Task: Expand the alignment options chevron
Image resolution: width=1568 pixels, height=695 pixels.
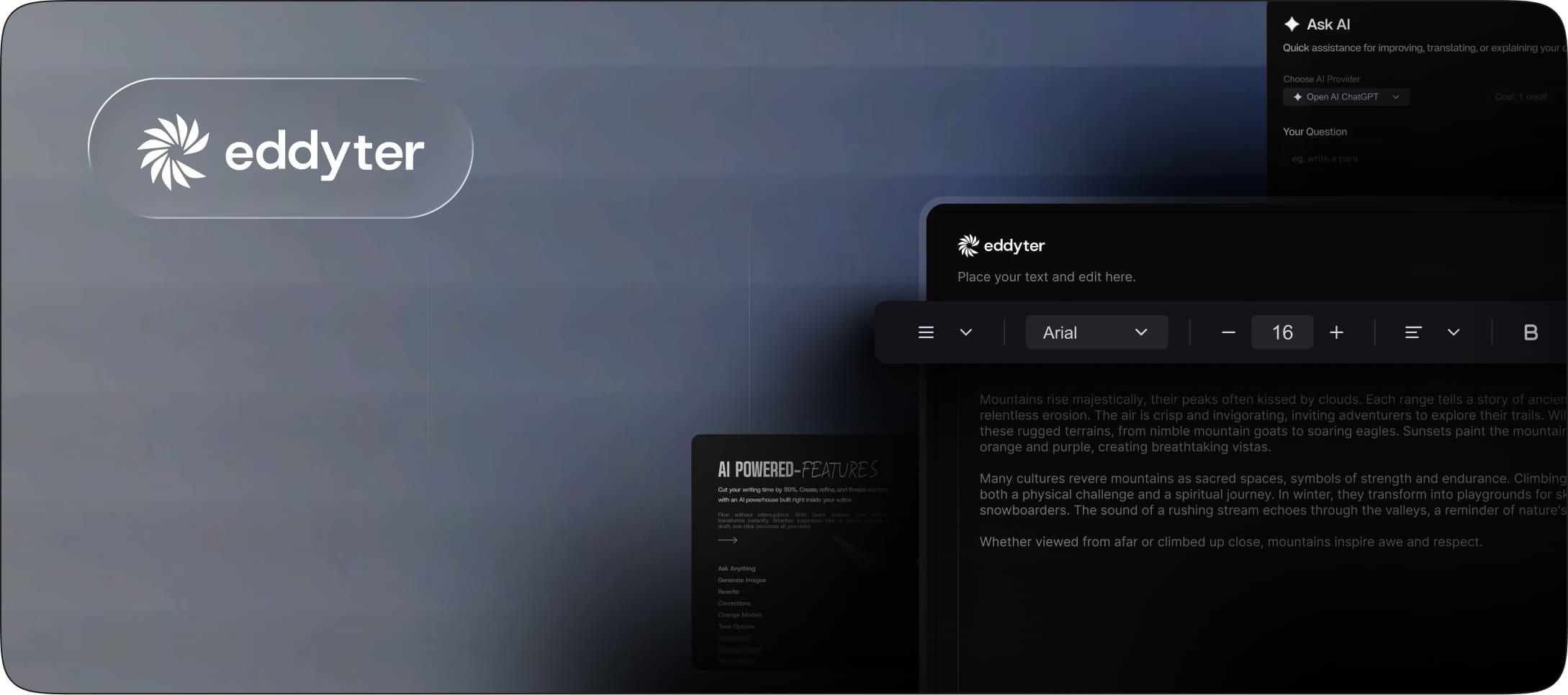Action: pos(1454,332)
